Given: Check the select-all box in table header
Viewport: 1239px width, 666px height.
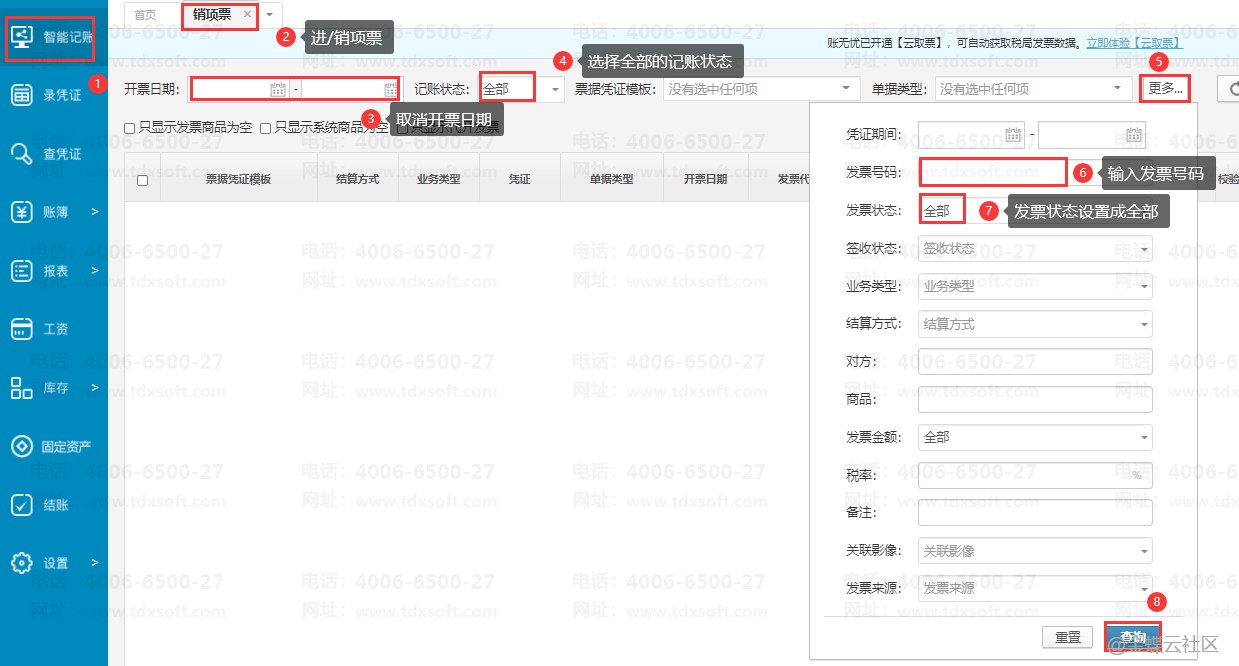Looking at the screenshot, I should [142, 180].
